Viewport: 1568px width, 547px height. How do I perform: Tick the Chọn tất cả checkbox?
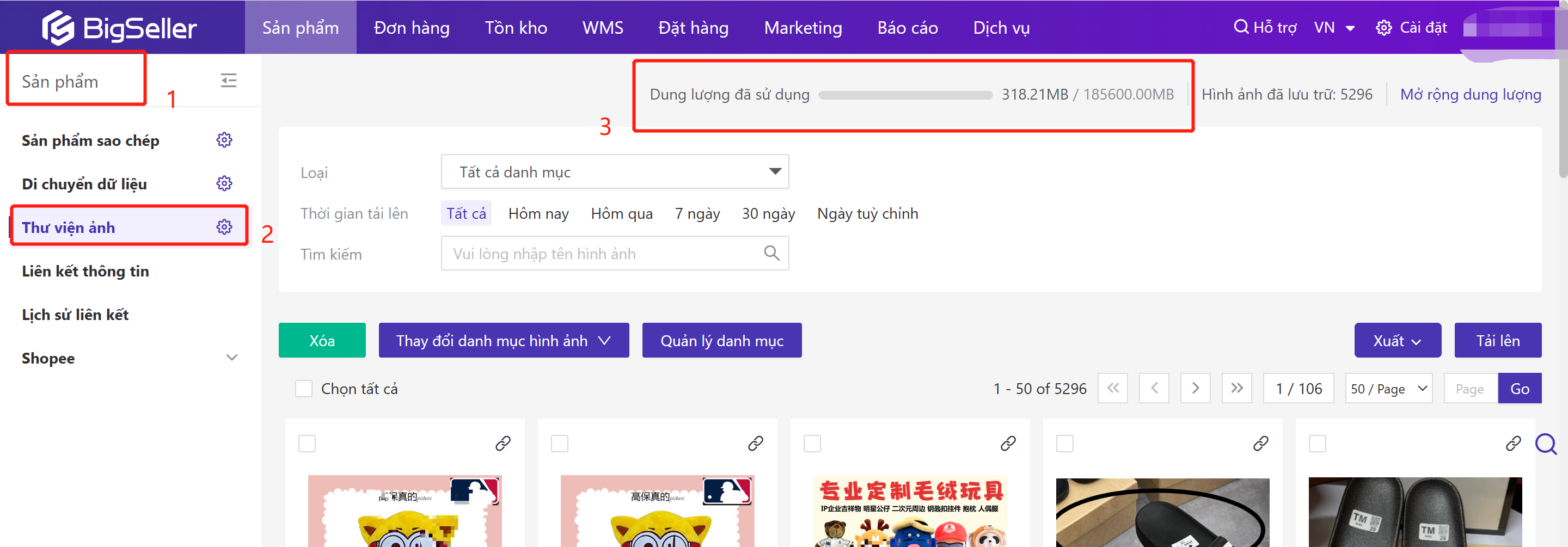tap(304, 388)
